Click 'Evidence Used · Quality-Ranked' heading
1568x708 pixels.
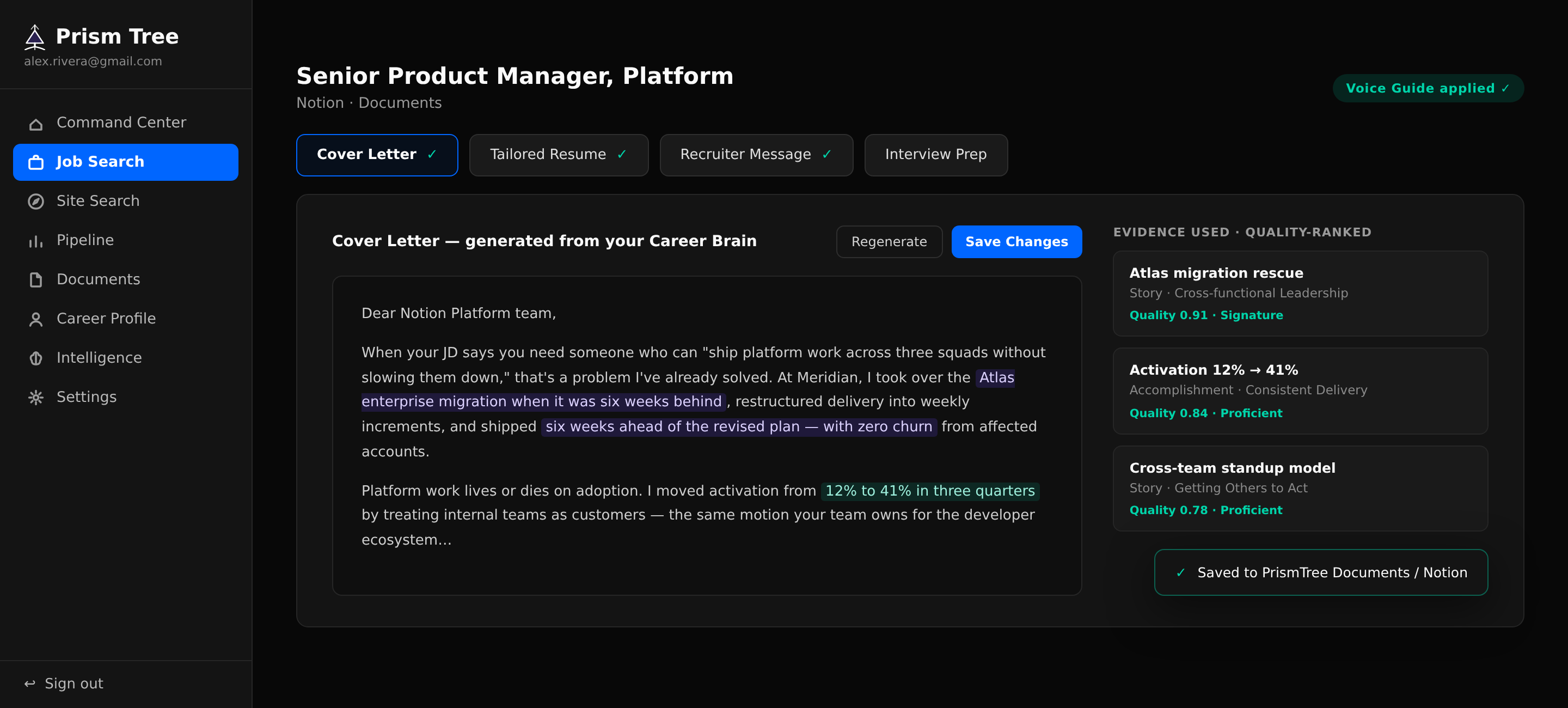1242,233
